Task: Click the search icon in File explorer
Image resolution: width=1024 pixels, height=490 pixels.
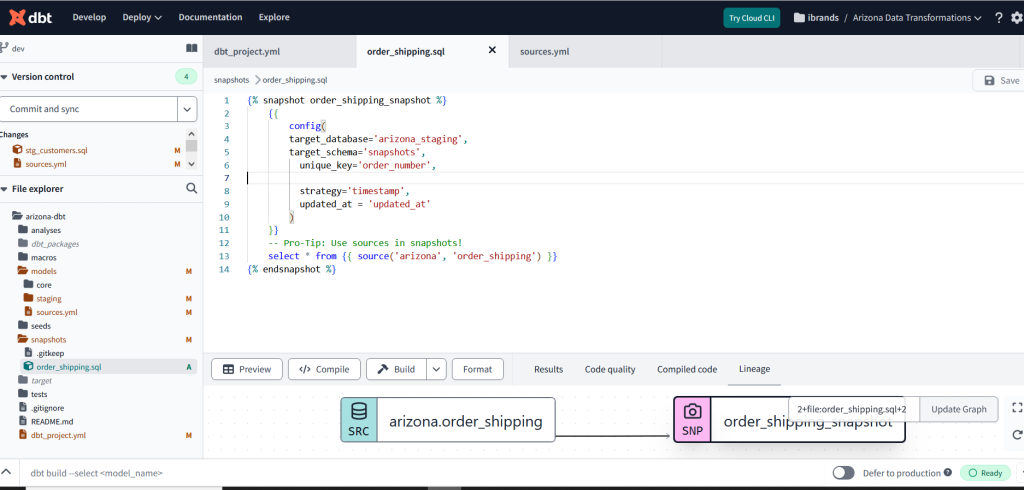Action: click(191, 188)
